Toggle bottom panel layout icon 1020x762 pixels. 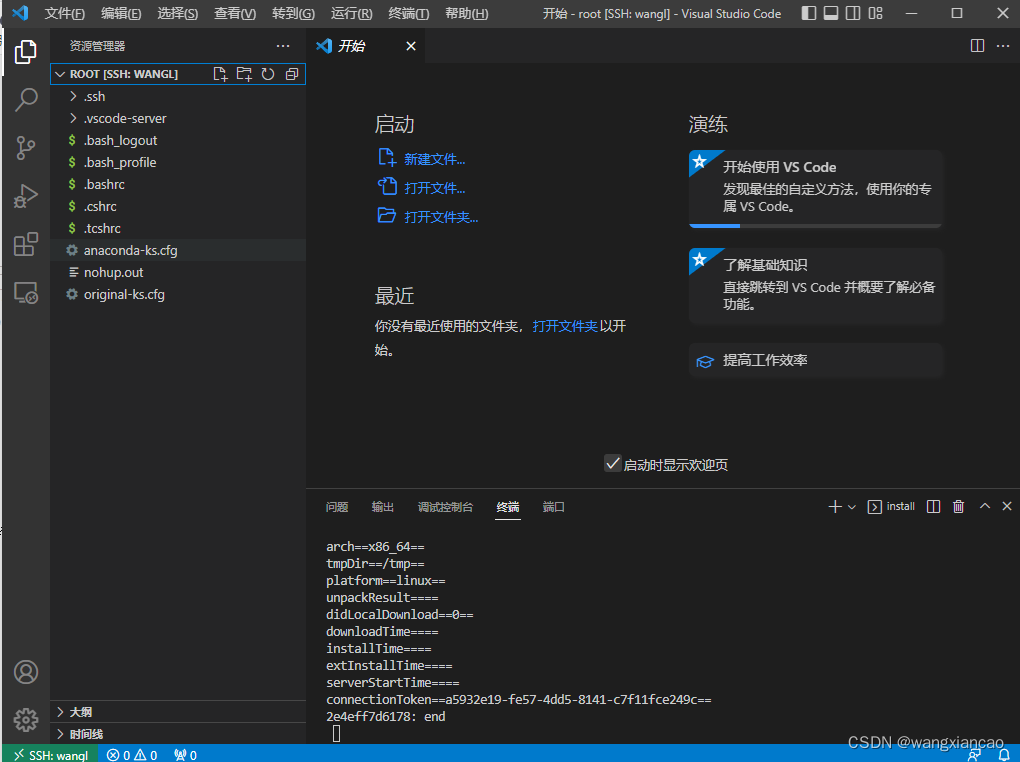tap(831, 13)
